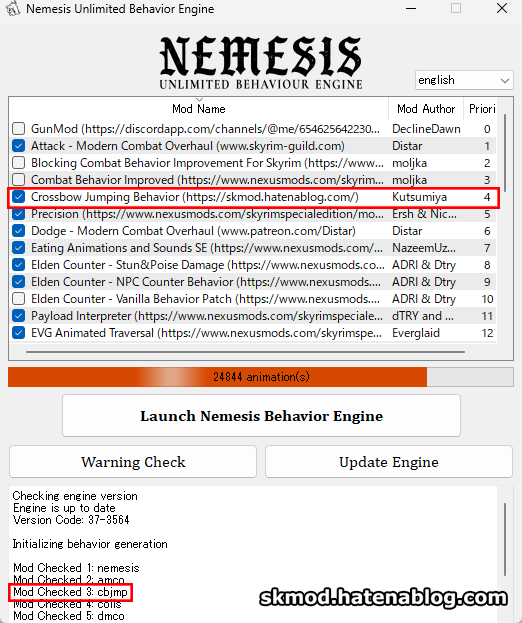Click dTRY and ... author cell
The image size is (522, 623).
423,316
